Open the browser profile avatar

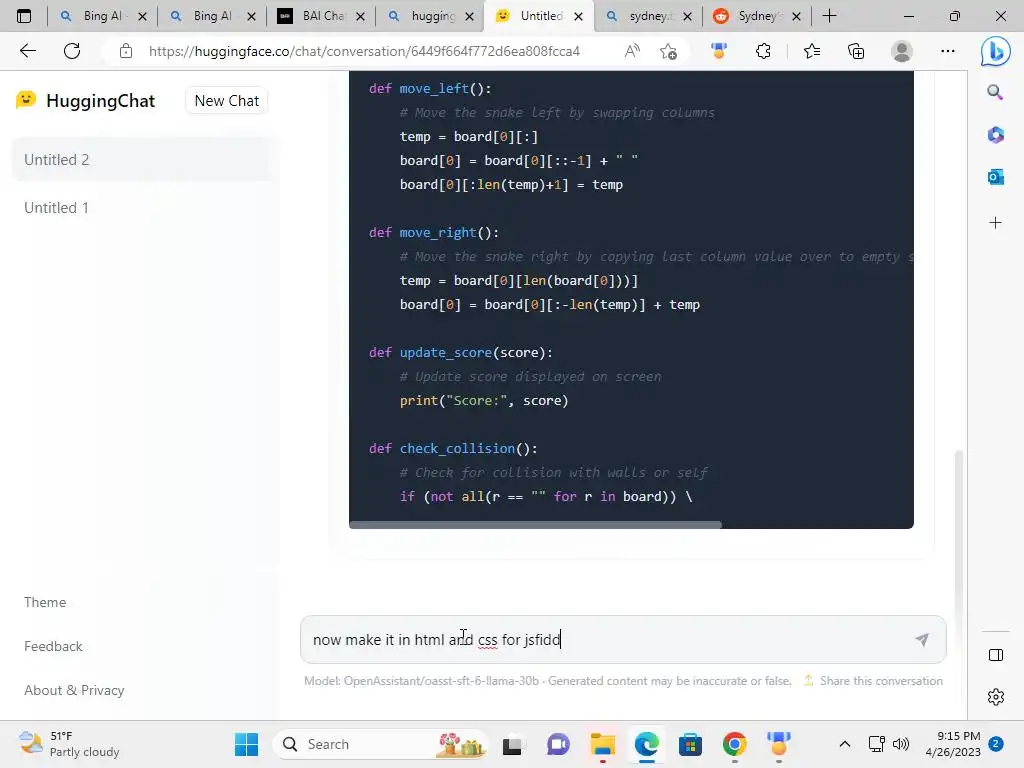902,51
